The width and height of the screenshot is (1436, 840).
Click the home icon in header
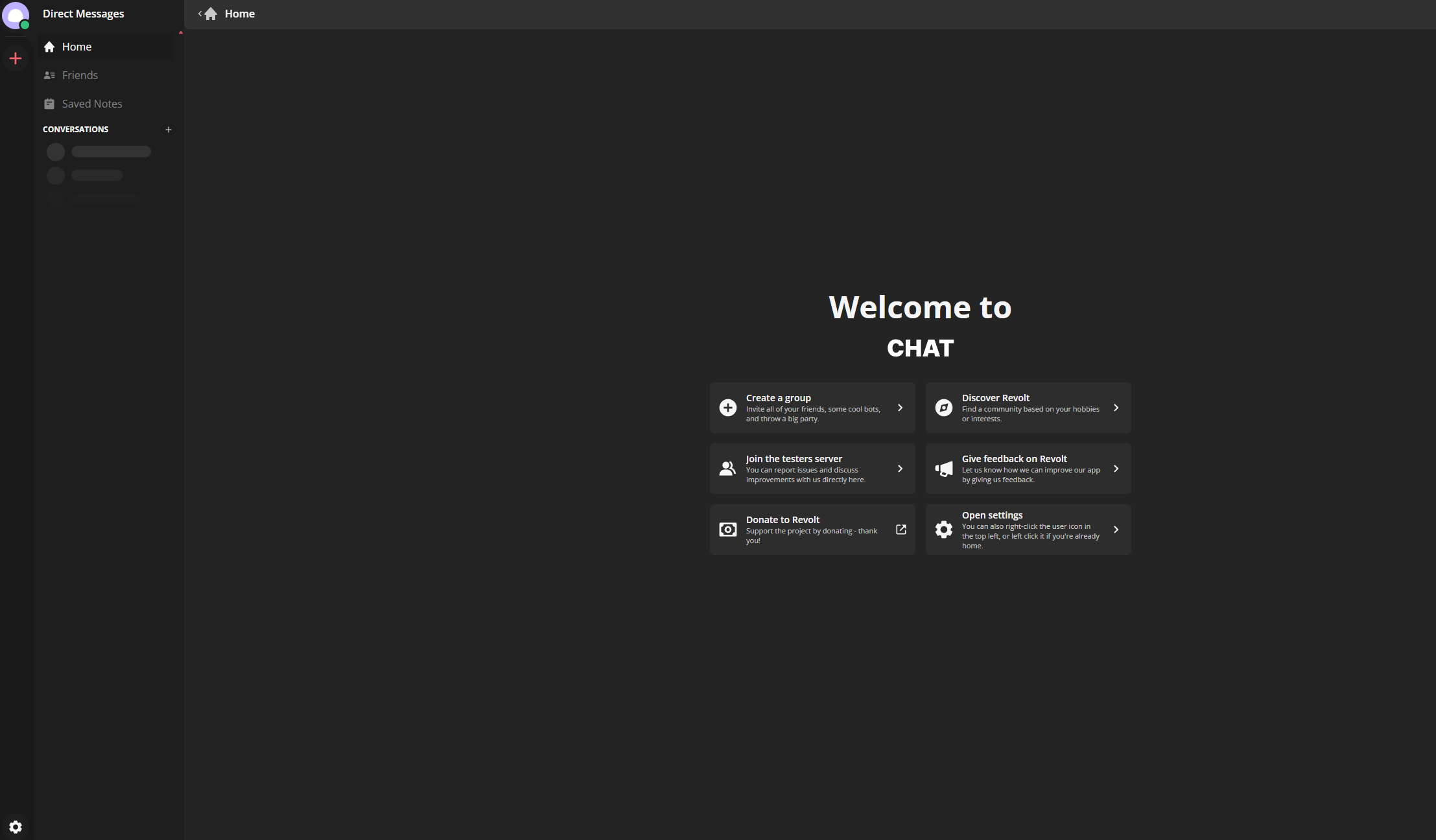(x=211, y=14)
